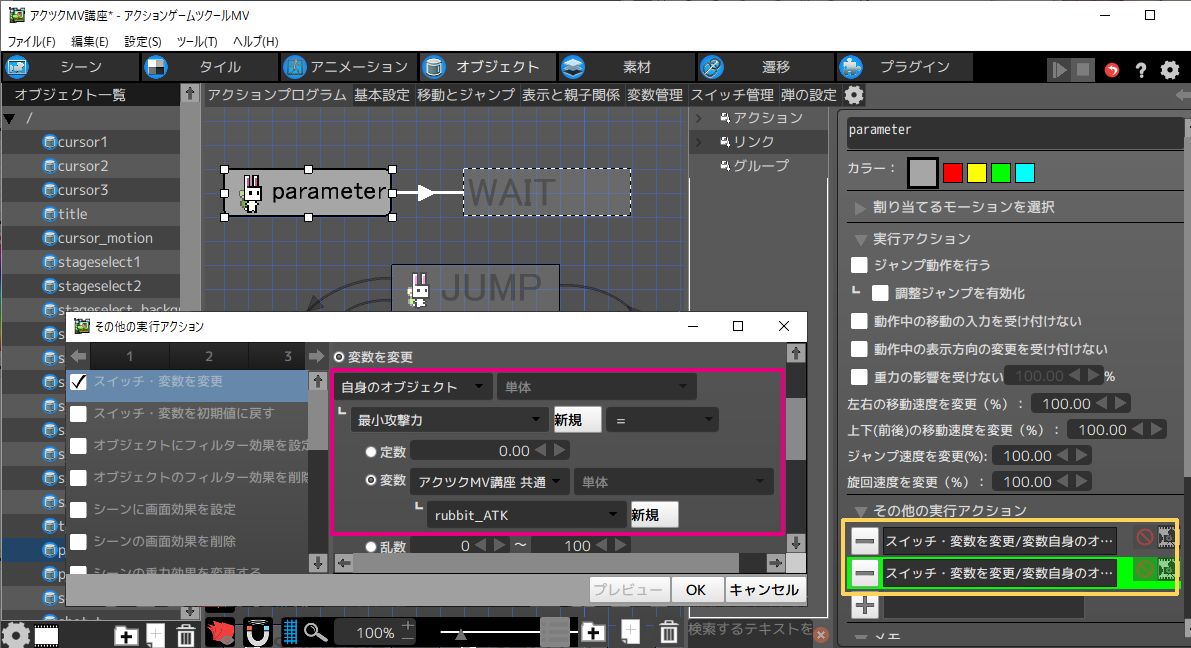Open help with the question mark icon
The image size is (1191, 648).
coord(1140,70)
